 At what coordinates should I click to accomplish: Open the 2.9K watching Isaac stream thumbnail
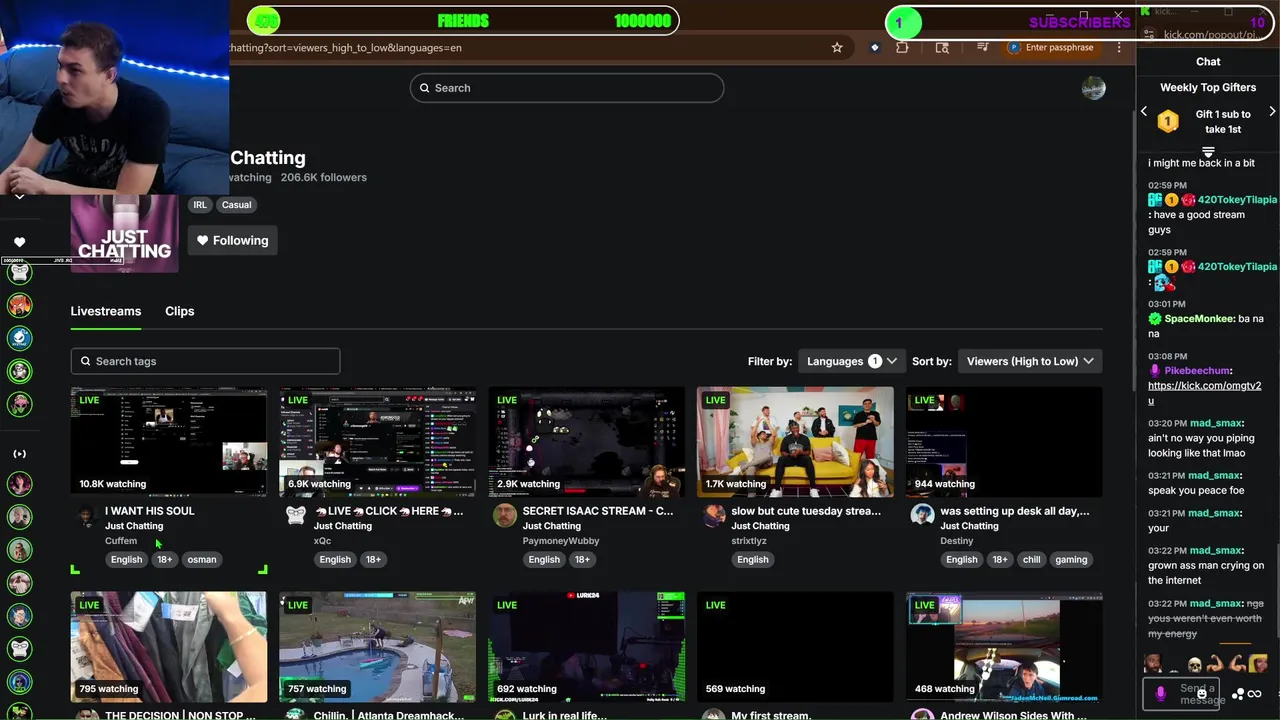pyautogui.click(x=587, y=442)
